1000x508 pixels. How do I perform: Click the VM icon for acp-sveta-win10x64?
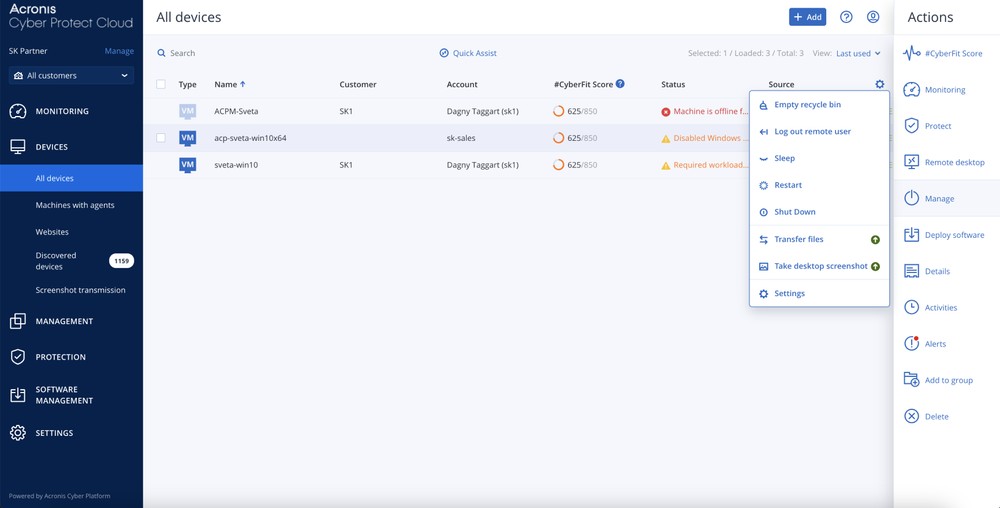coord(188,138)
